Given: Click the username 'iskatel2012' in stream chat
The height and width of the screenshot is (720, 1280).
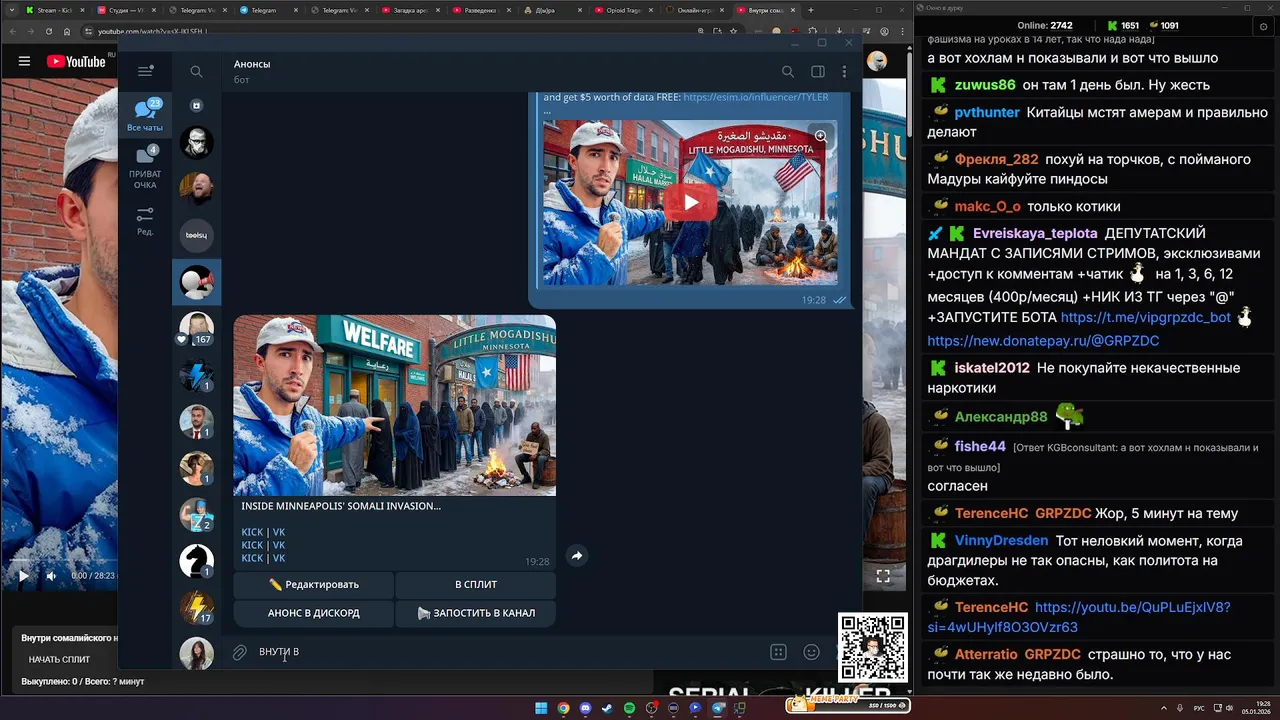Looking at the screenshot, I should pyautogui.click(x=992, y=368).
